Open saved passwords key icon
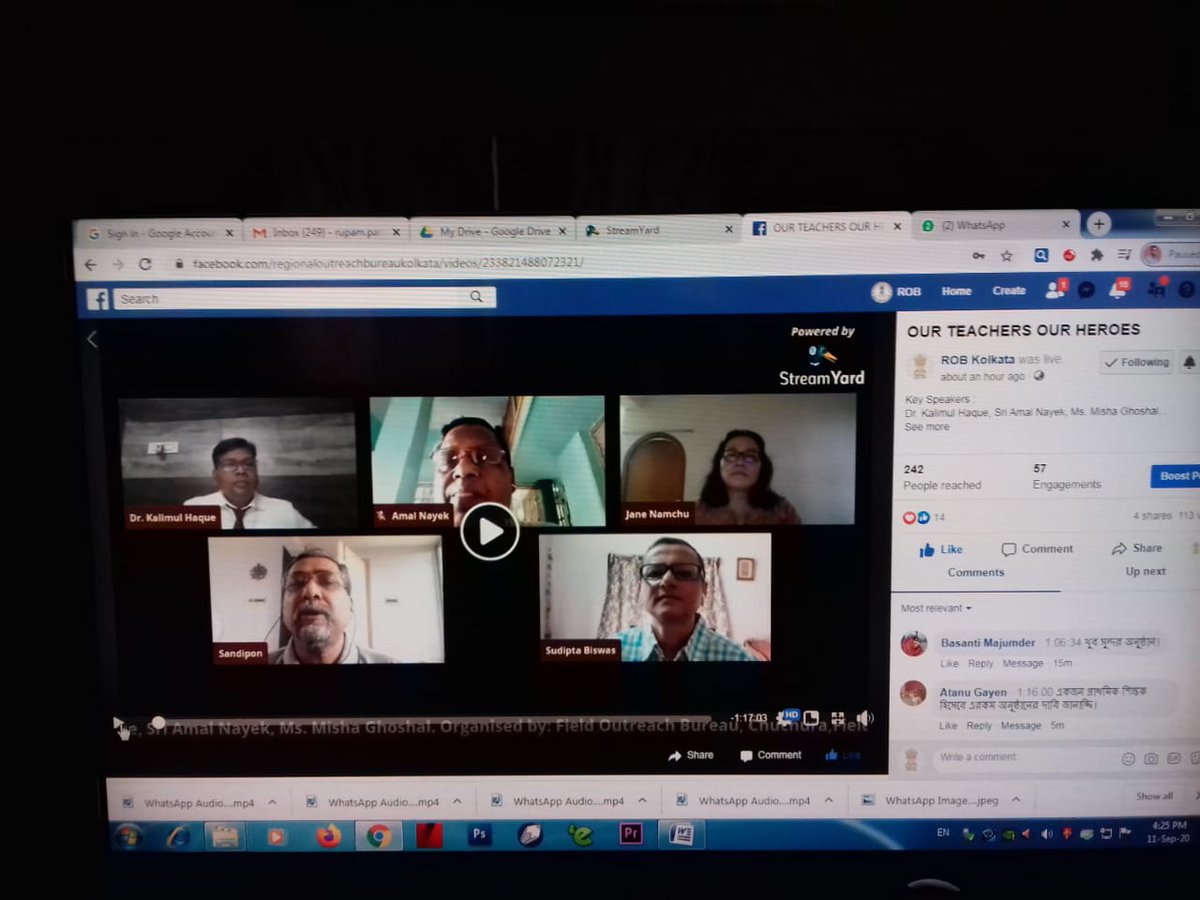 pyautogui.click(x=977, y=256)
